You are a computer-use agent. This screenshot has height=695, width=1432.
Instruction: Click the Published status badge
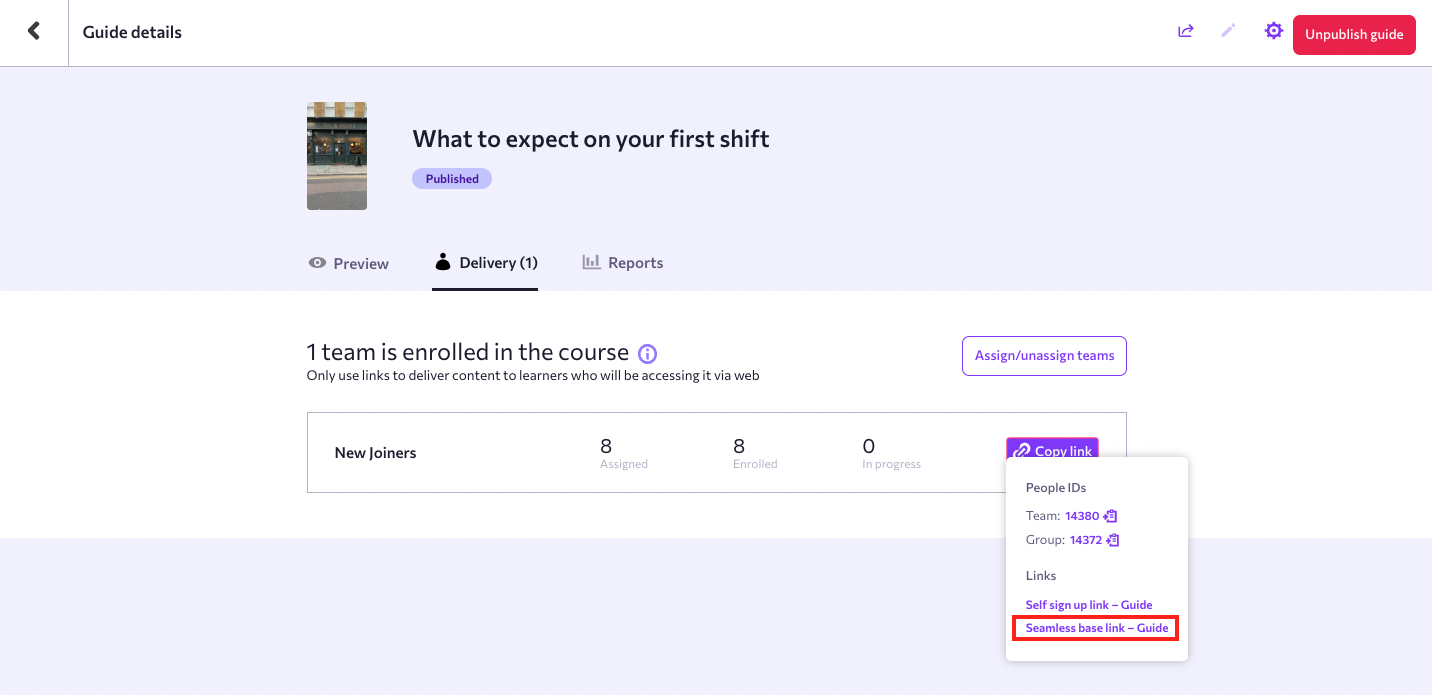point(452,178)
